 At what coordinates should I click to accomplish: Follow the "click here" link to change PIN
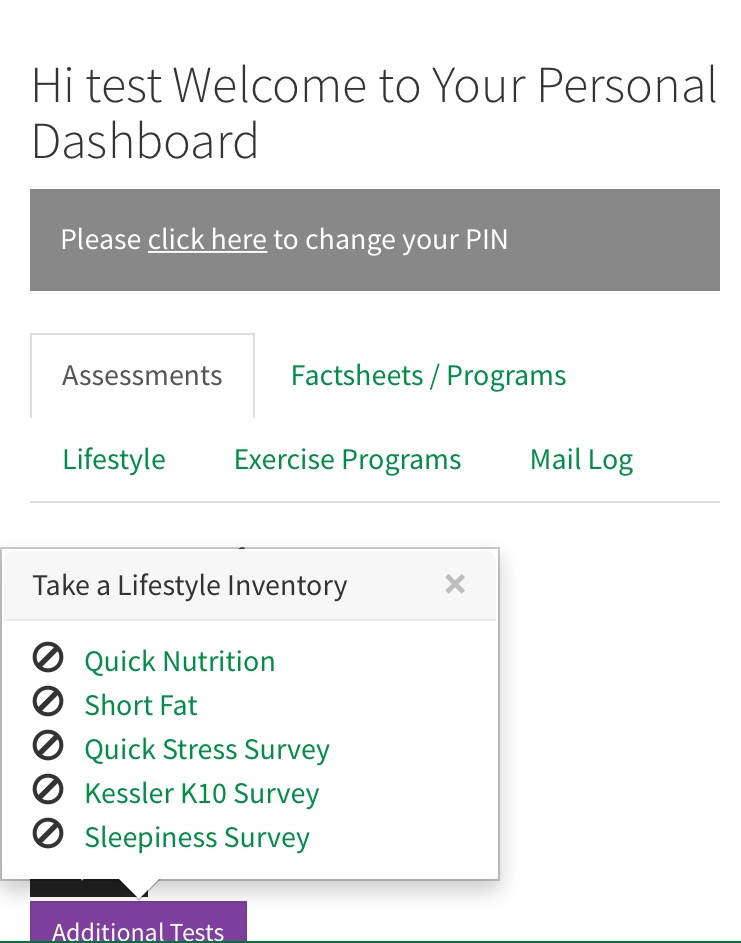click(x=207, y=240)
